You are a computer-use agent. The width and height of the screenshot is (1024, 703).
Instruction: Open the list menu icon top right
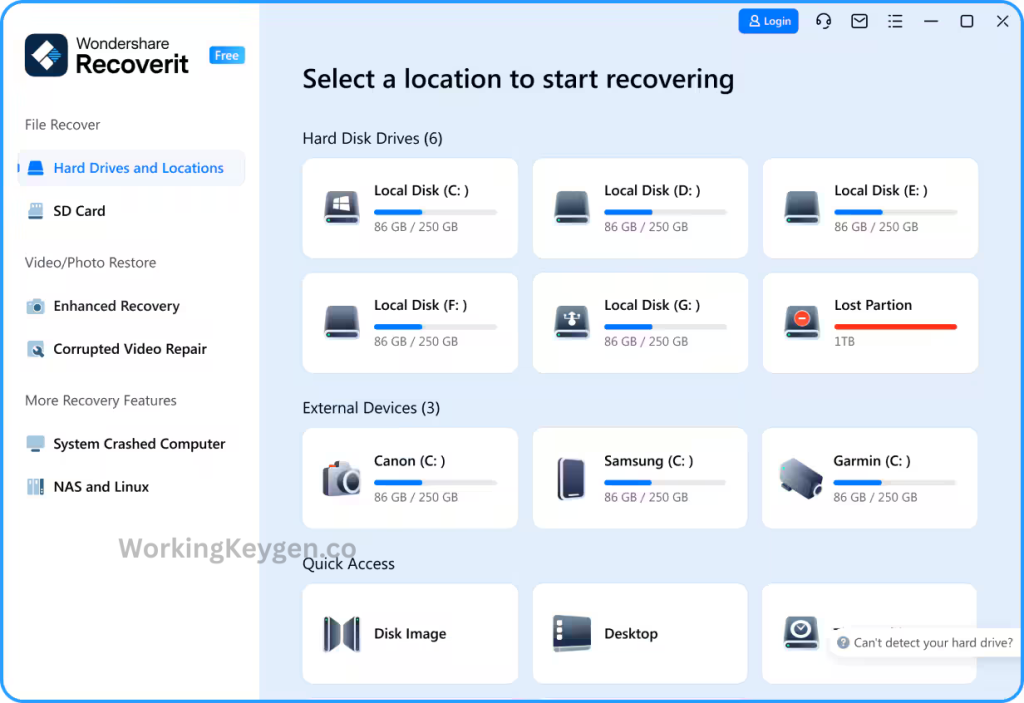tap(895, 21)
